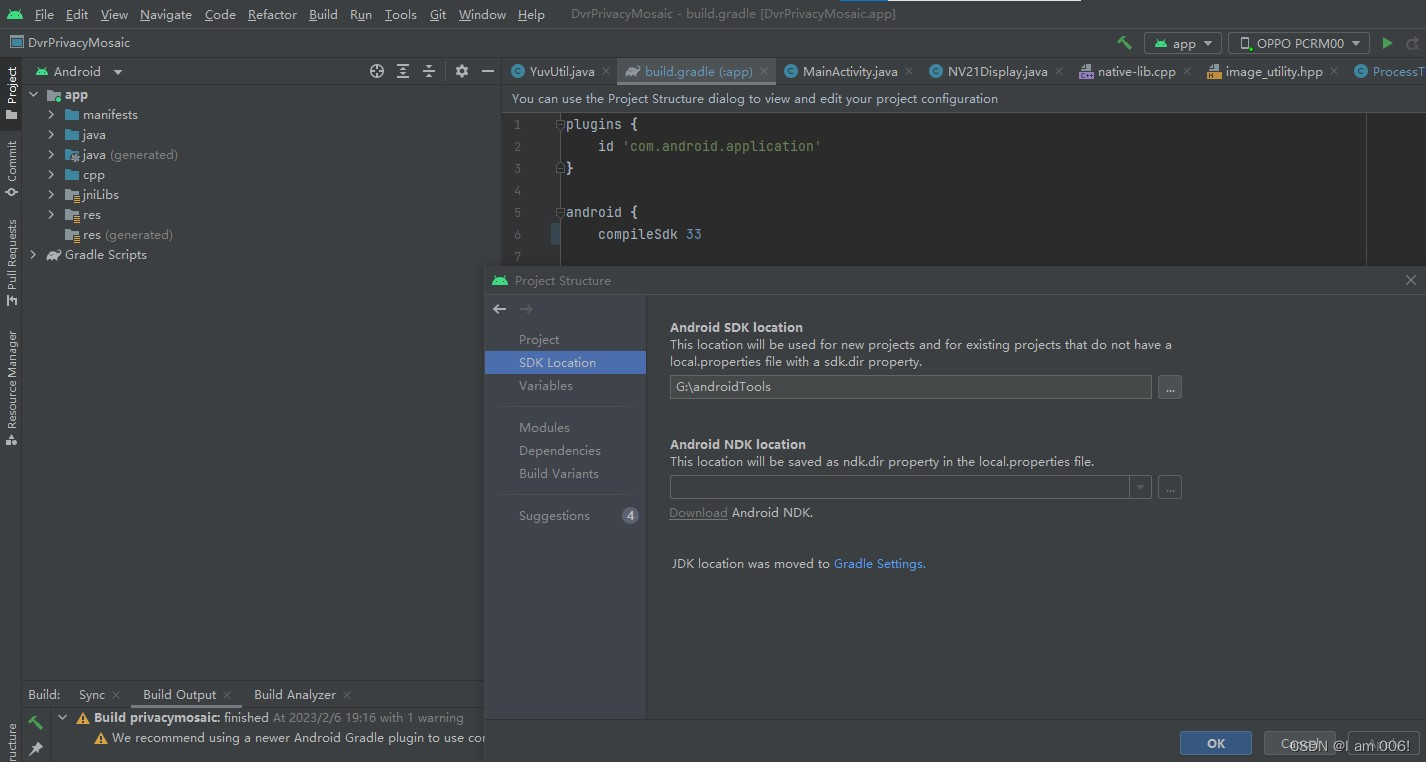Open the app run configuration dropdown

pyautogui.click(x=1182, y=43)
